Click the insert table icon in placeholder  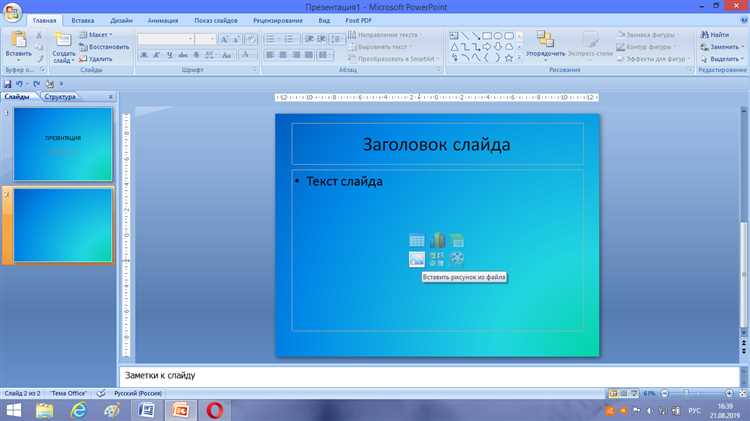tap(417, 240)
